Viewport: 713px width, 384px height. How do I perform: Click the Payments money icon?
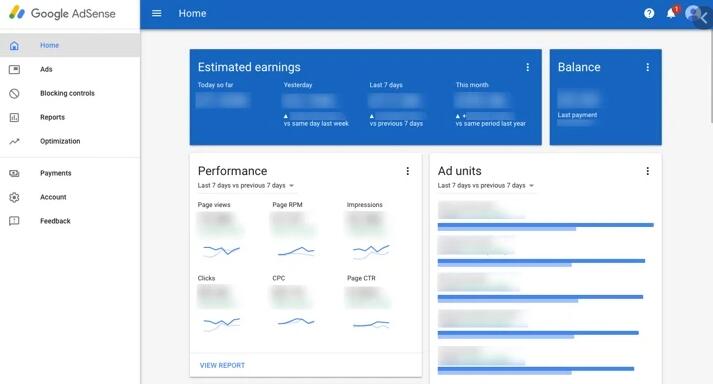click(14, 173)
